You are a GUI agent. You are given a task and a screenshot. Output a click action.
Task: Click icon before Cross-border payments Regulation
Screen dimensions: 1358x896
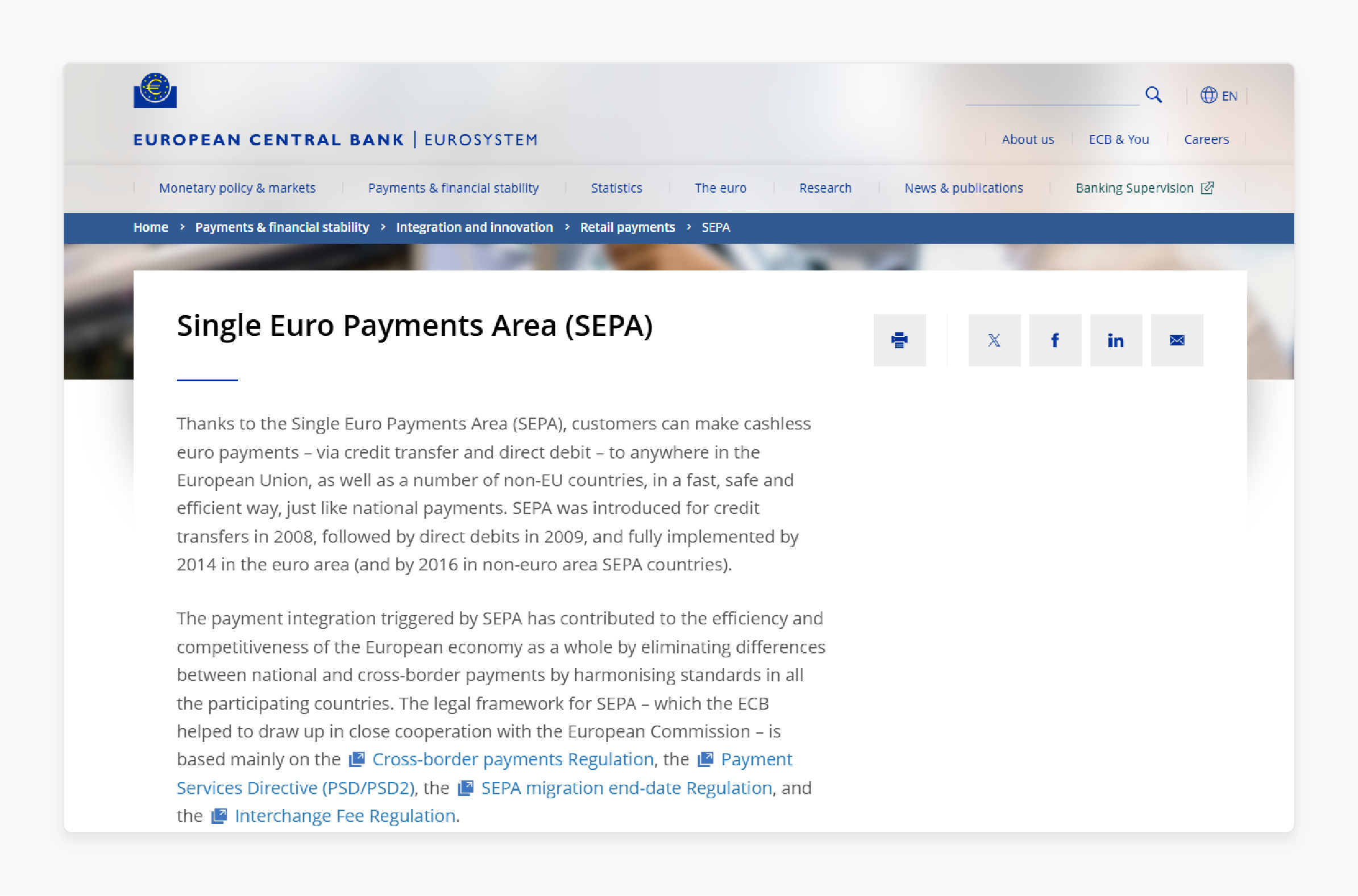[x=356, y=759]
